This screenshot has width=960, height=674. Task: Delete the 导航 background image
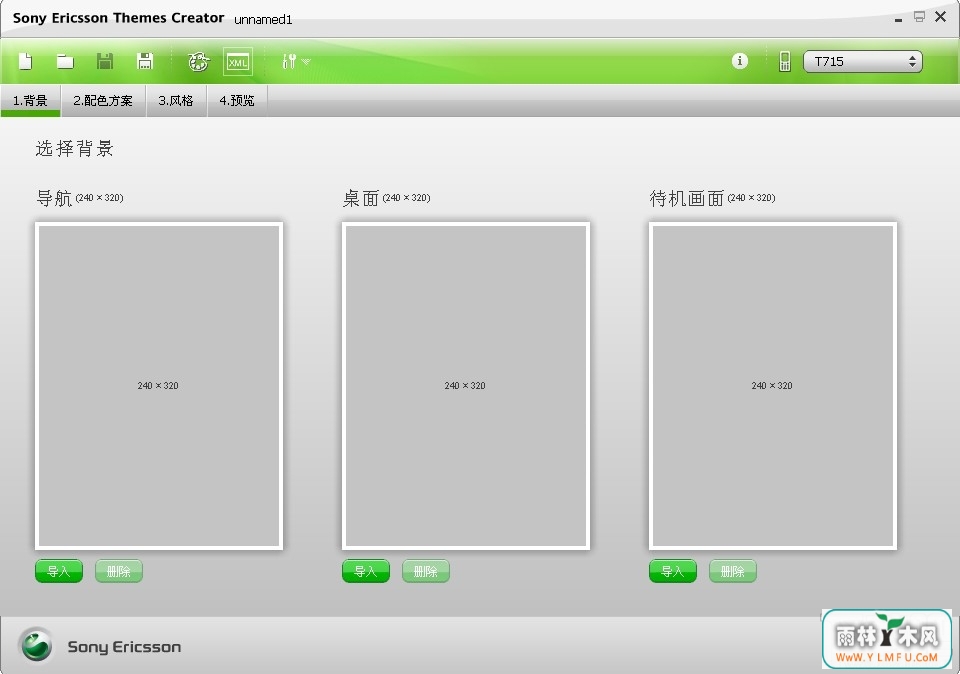[x=119, y=571]
